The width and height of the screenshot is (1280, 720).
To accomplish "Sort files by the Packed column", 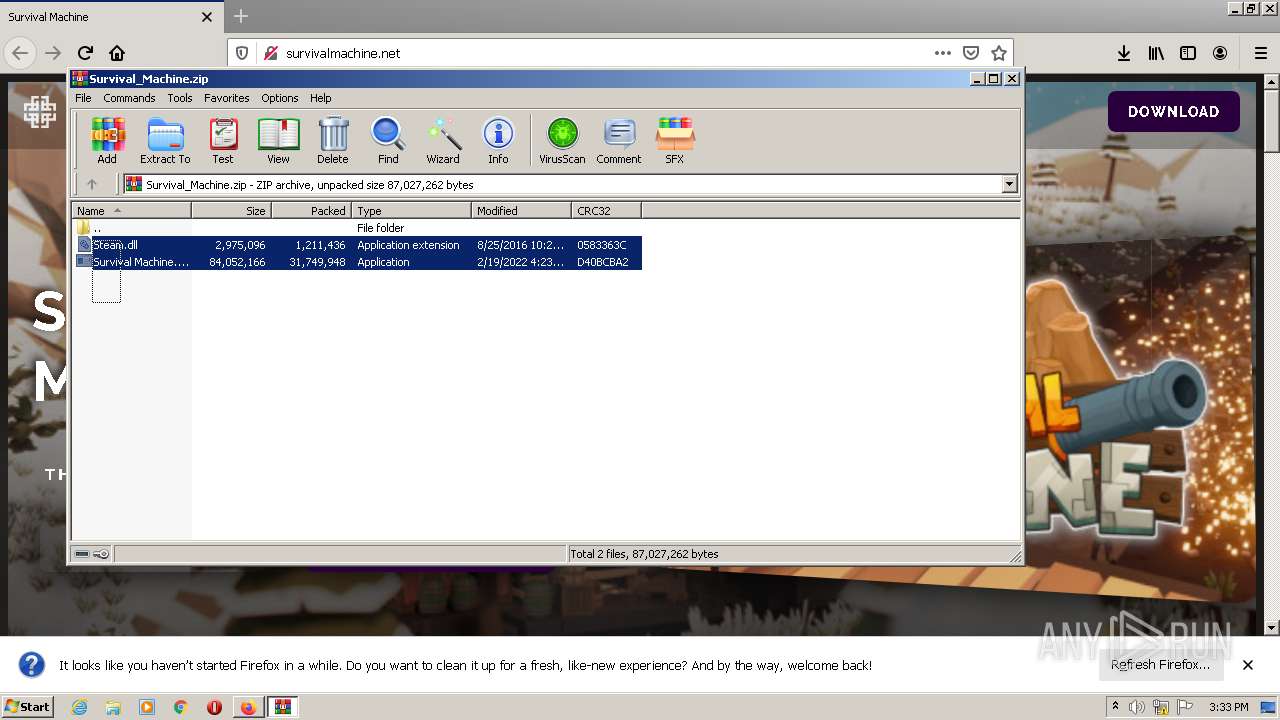I will pyautogui.click(x=311, y=211).
